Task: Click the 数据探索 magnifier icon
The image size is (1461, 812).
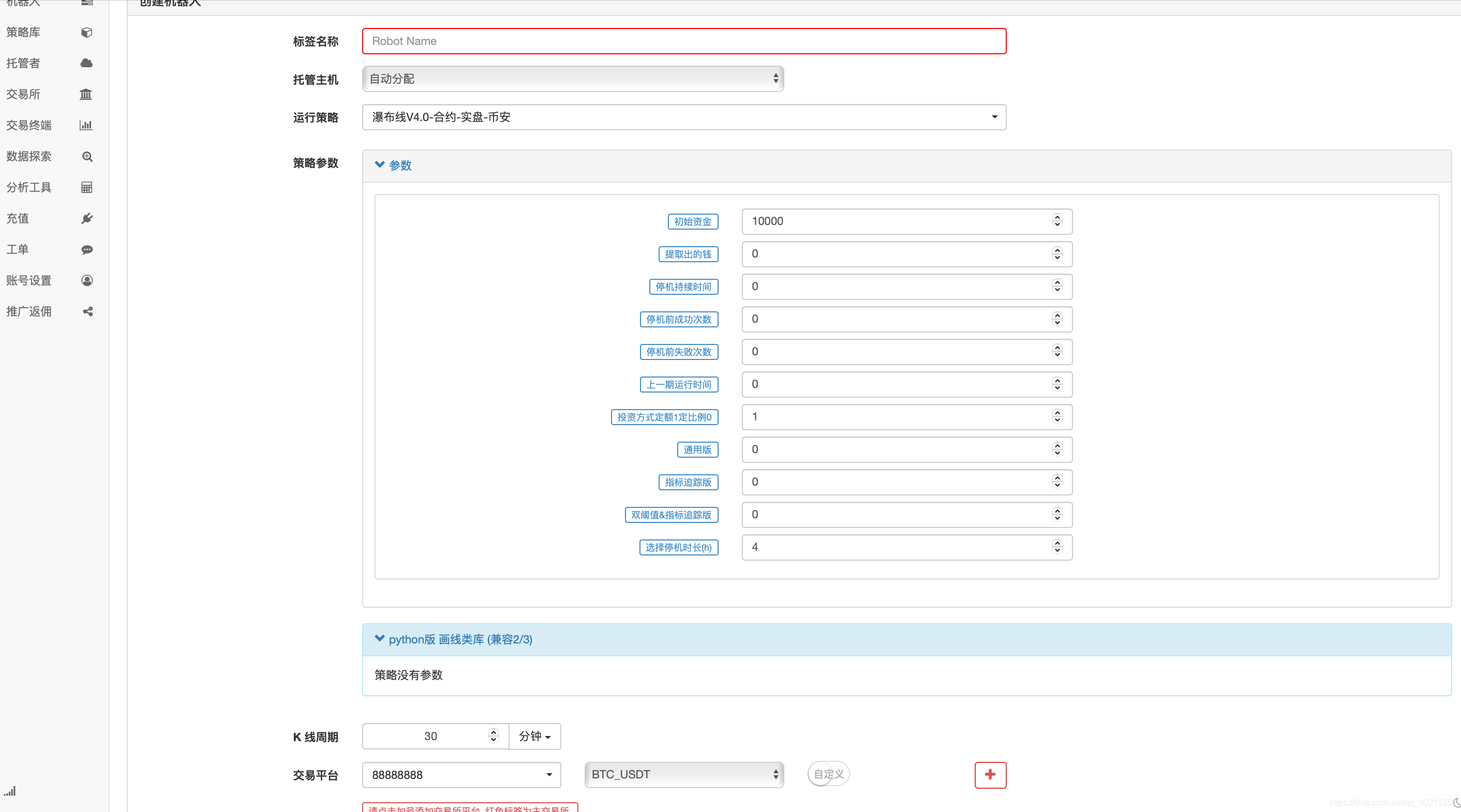Action: tap(87, 157)
